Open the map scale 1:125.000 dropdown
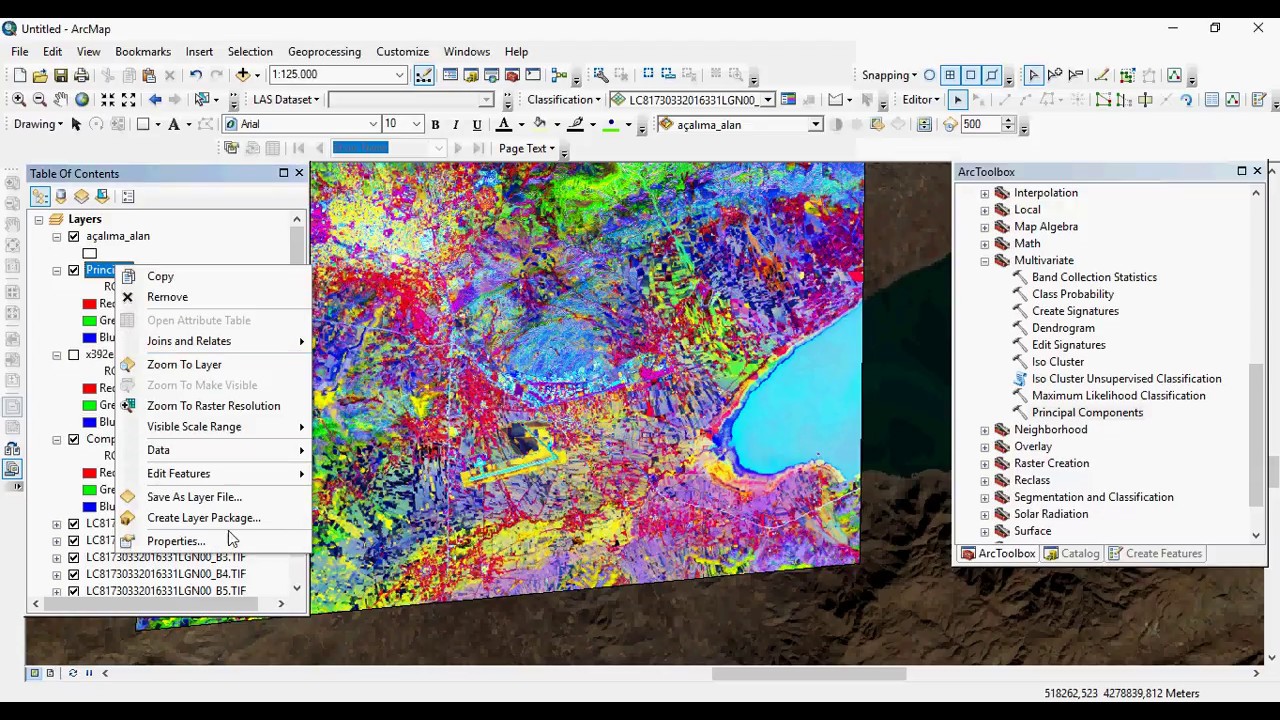Viewport: 1280px width, 720px height. click(399, 75)
